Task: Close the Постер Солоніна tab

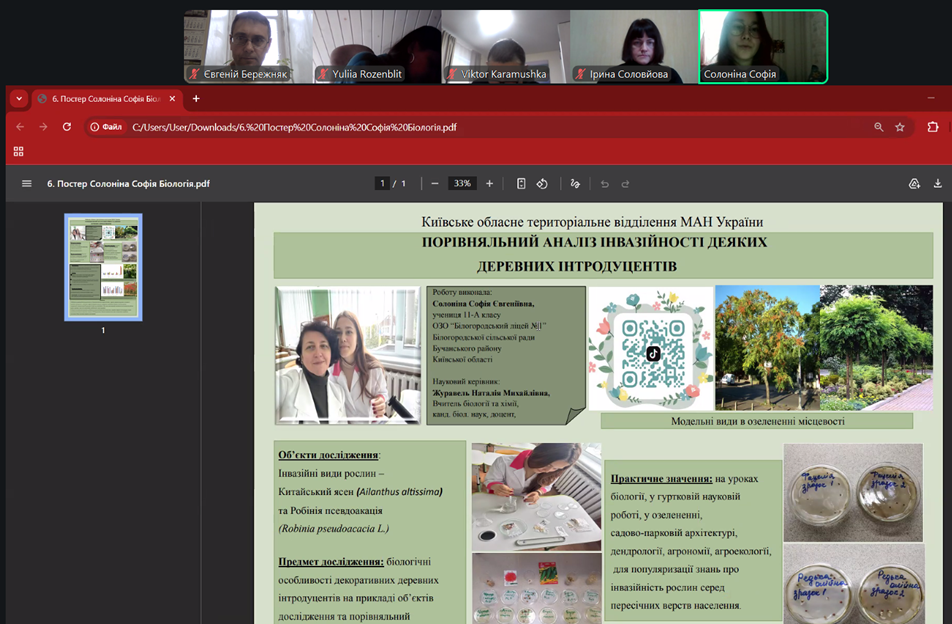Action: [172, 99]
